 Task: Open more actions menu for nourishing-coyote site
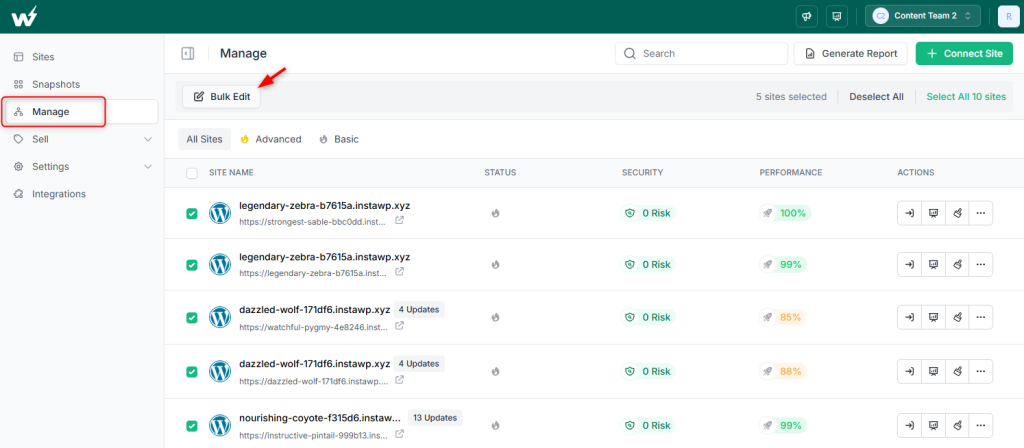980,425
